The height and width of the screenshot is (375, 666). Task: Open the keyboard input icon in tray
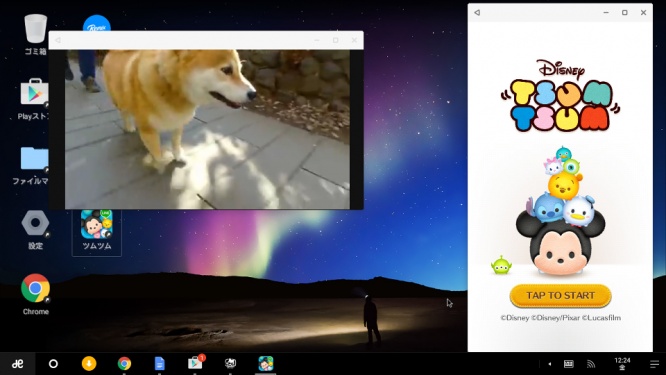[568, 364]
